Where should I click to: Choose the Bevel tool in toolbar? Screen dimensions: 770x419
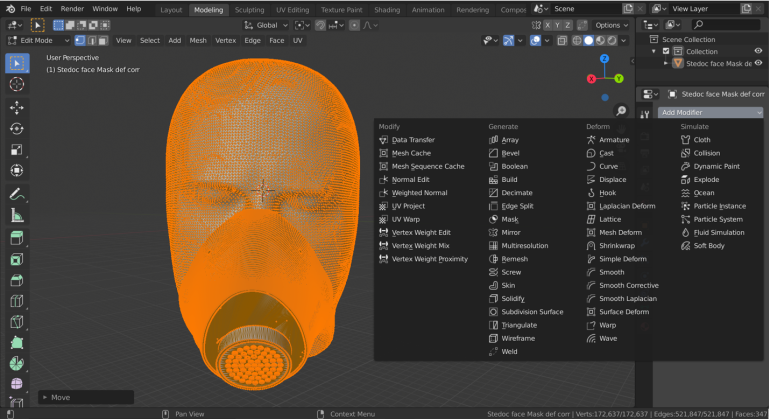(17, 279)
